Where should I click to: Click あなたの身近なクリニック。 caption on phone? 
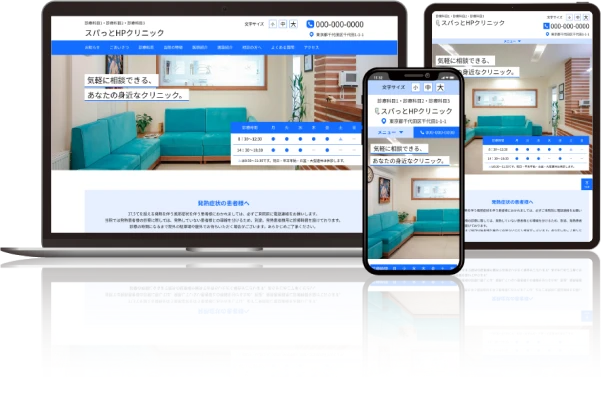coord(409,161)
